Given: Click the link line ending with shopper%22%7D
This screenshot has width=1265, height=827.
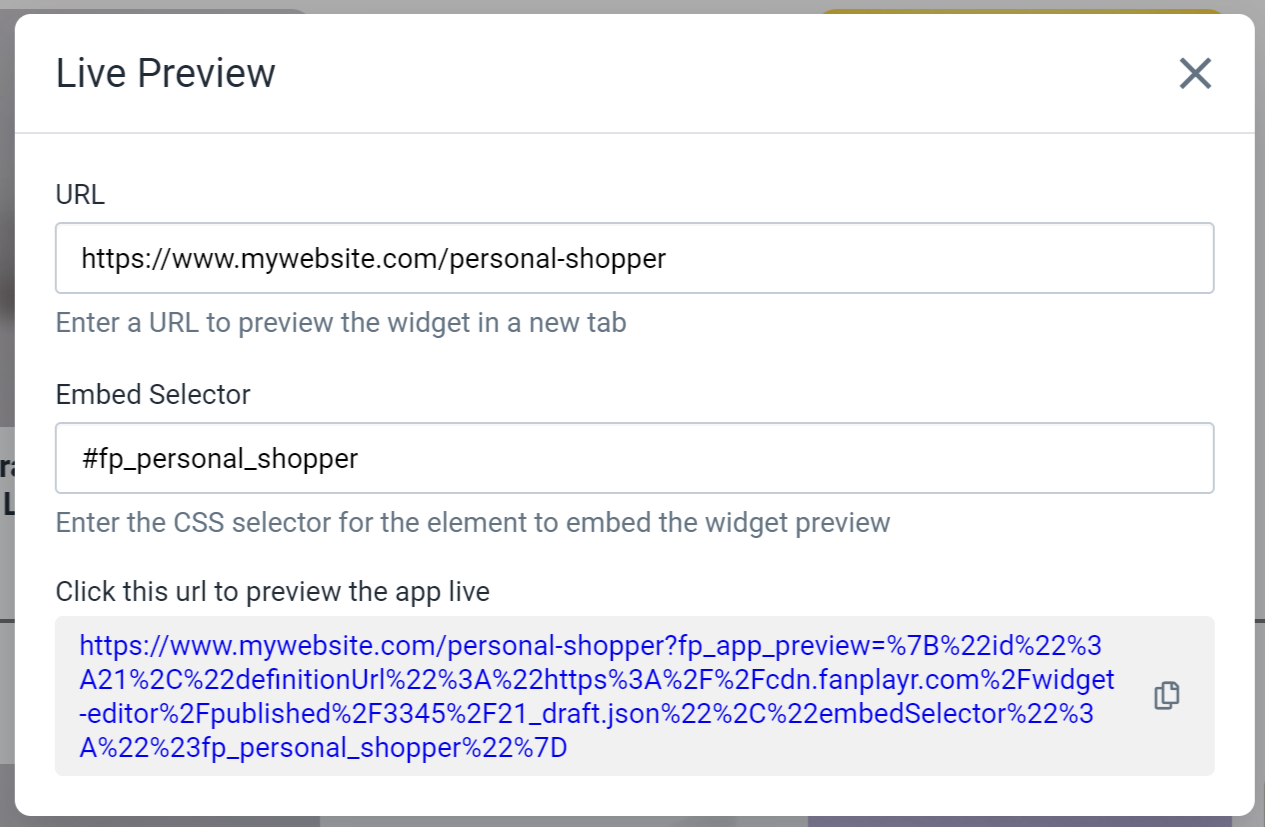Looking at the screenshot, I should [x=323, y=748].
